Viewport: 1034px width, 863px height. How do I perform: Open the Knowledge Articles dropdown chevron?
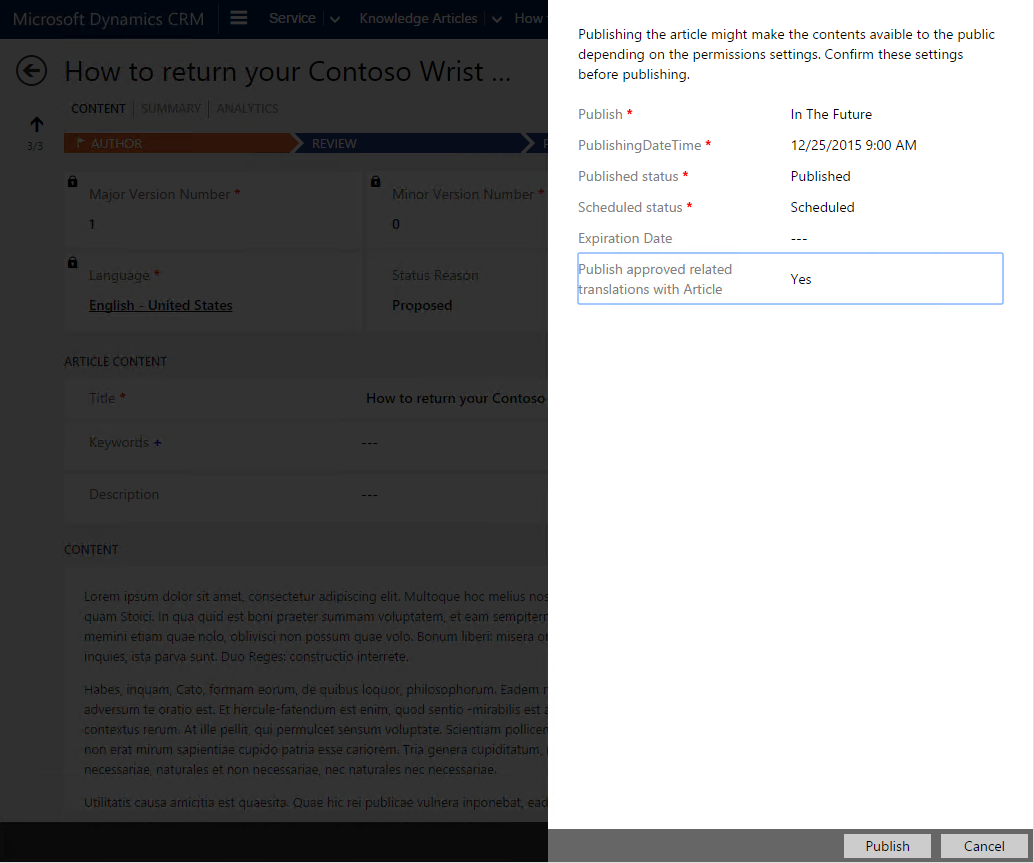click(x=496, y=18)
